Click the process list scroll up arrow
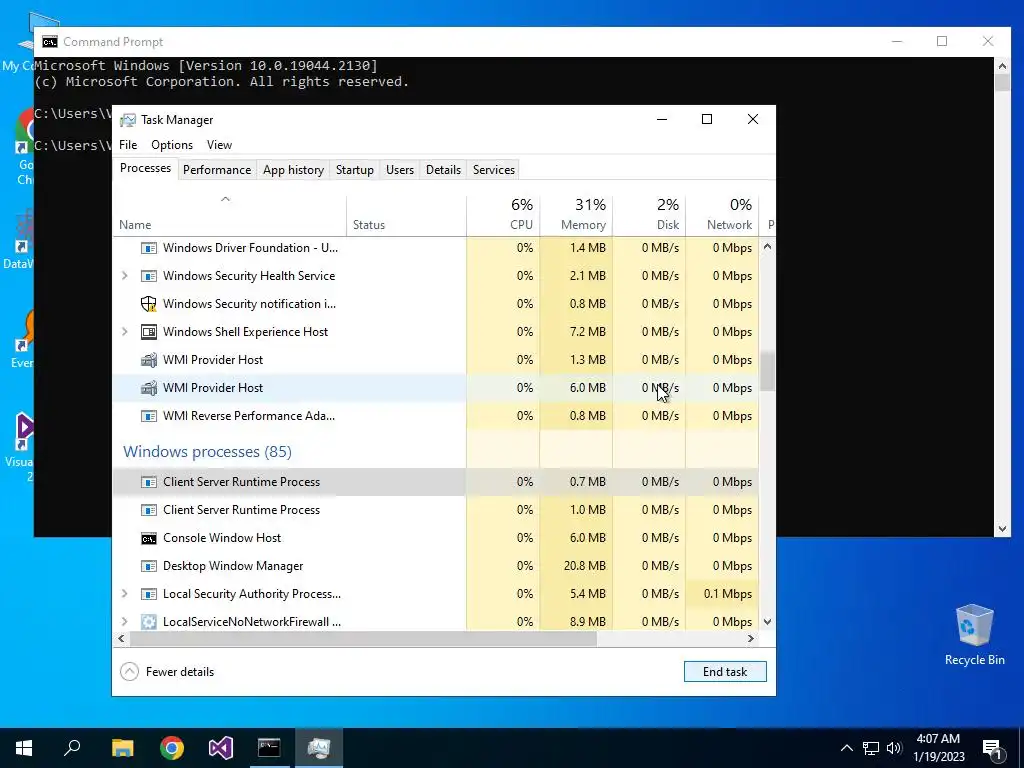 pos(767,247)
